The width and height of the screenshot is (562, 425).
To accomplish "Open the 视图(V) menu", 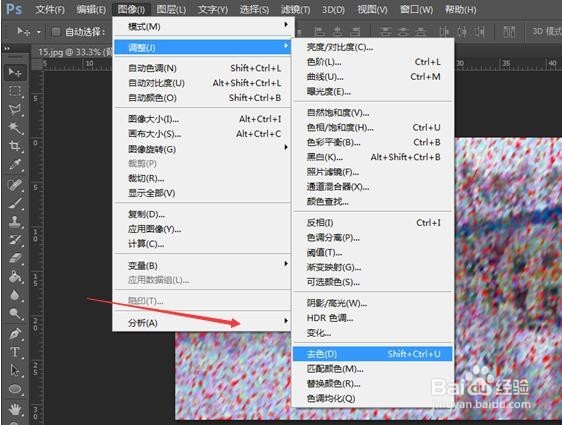I will [x=372, y=9].
